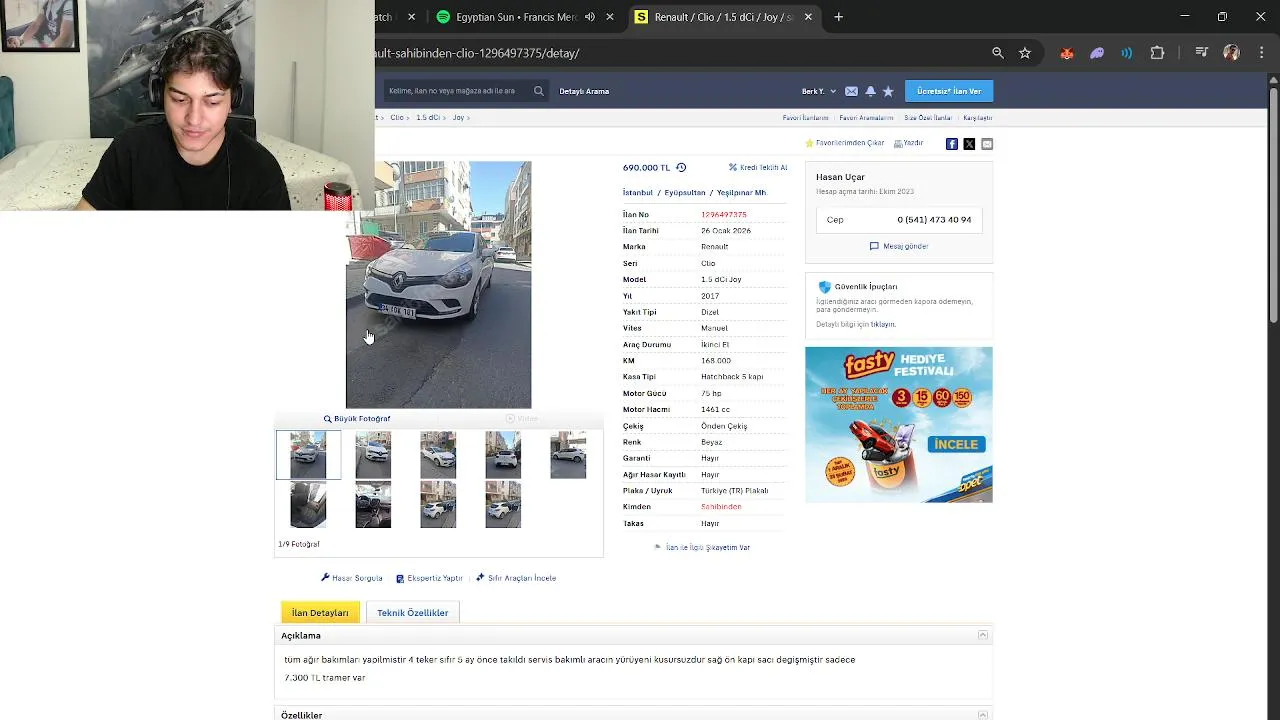Screen dimensions: 1280x720
Task: Open the Chrome extensions puzzle icon
Action: [1157, 53]
